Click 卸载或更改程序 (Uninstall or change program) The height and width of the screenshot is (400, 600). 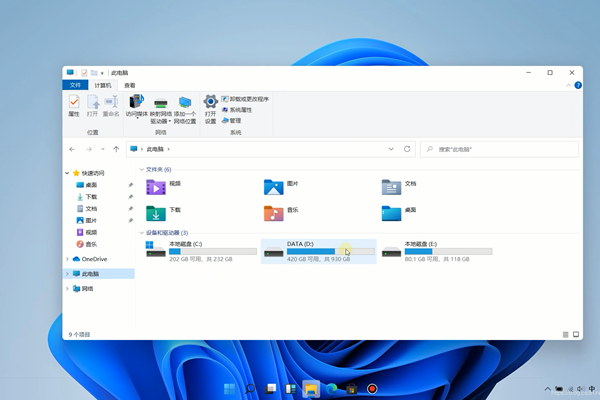(x=248, y=99)
